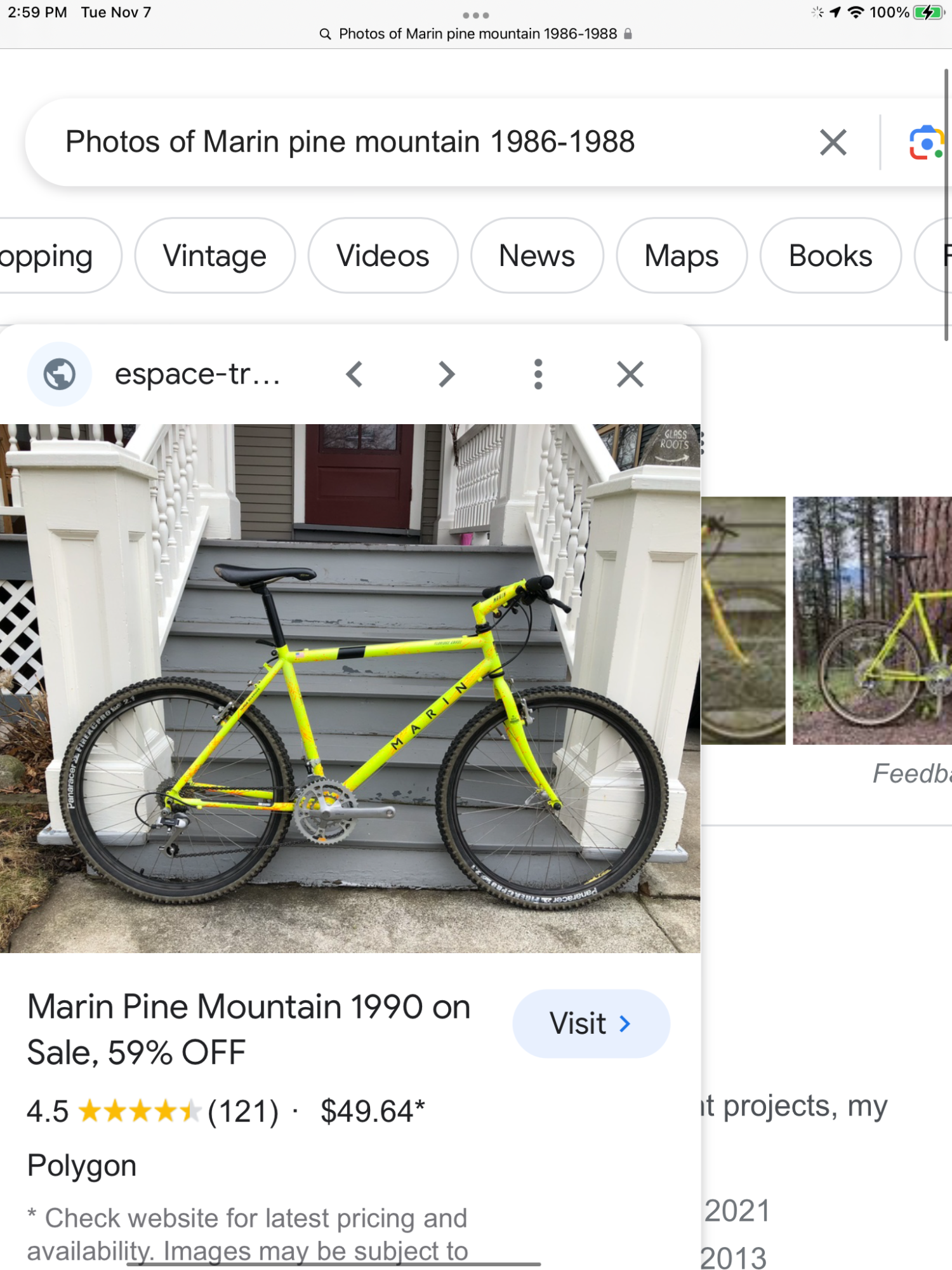Switch to the Videos results filter
The height and width of the screenshot is (1270, 952).
point(383,255)
